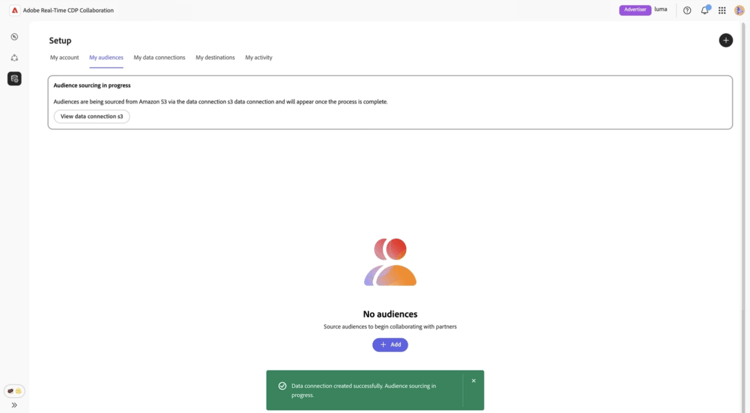Click the audiences placeholder illustration
This screenshot has width=750, height=413.
point(390,262)
